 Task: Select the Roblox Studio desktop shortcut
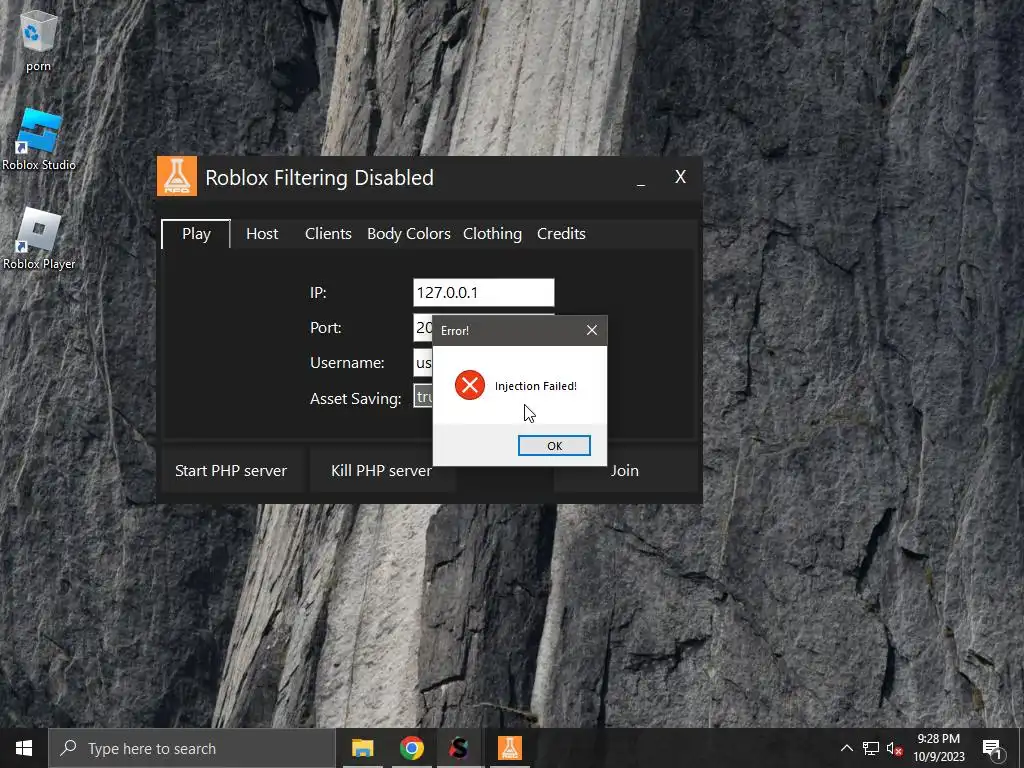39,139
